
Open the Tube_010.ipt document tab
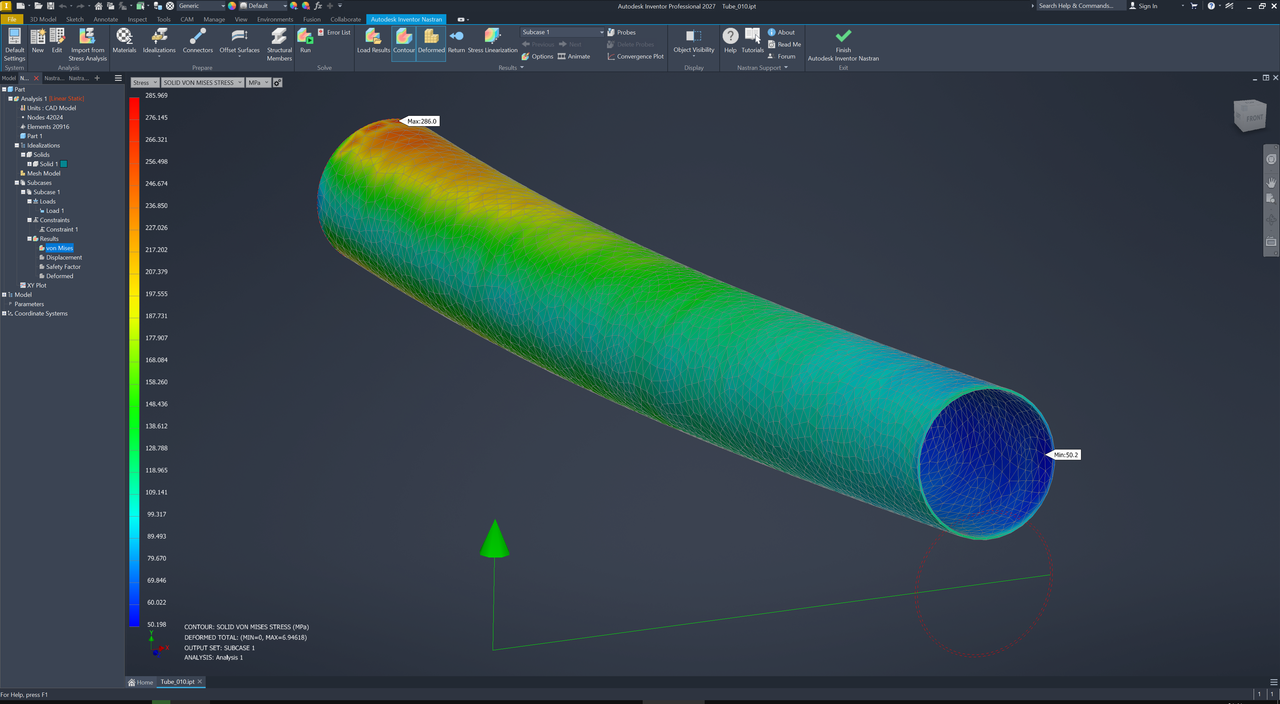[x=181, y=682]
